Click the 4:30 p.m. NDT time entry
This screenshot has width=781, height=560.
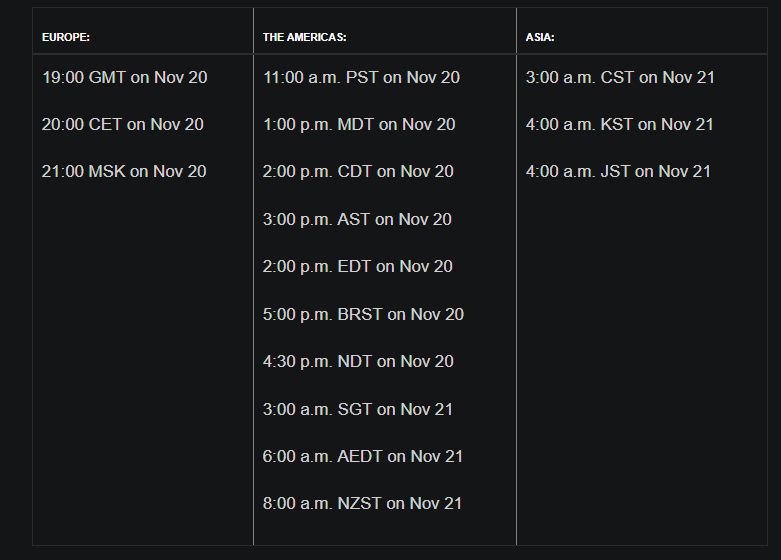[358, 361]
